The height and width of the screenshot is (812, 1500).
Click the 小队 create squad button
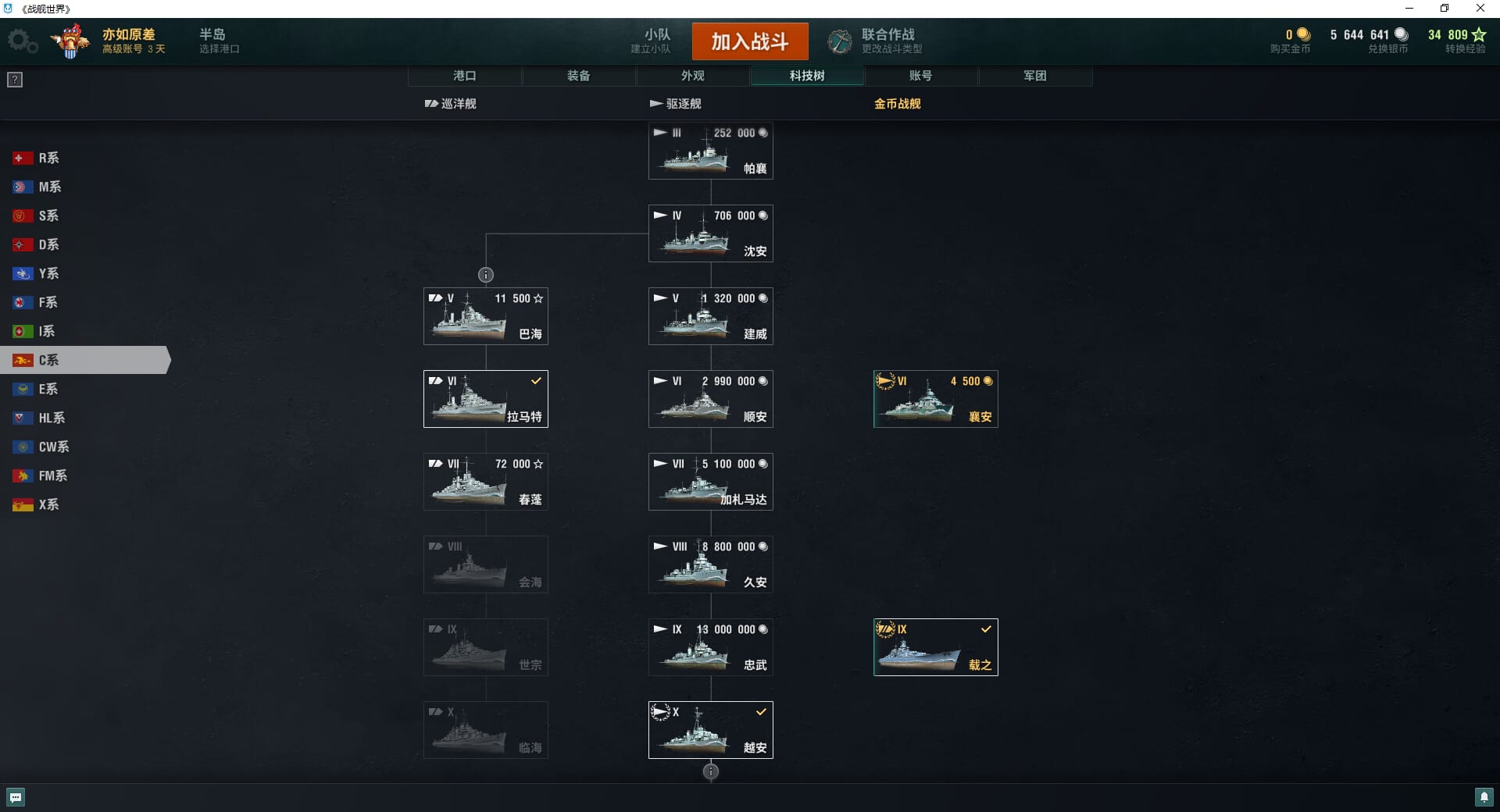652,41
